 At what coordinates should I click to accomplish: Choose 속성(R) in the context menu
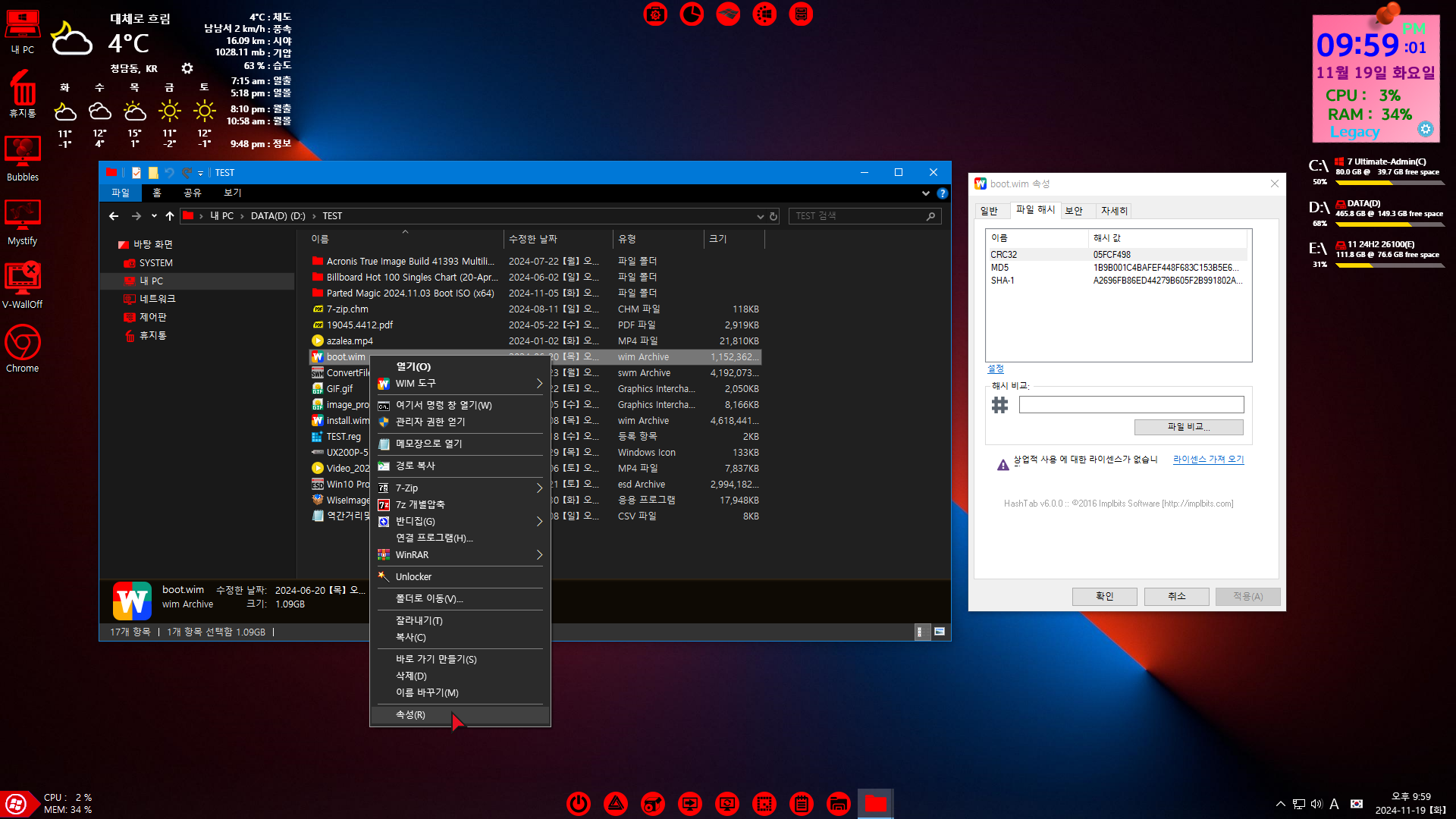tap(460, 715)
